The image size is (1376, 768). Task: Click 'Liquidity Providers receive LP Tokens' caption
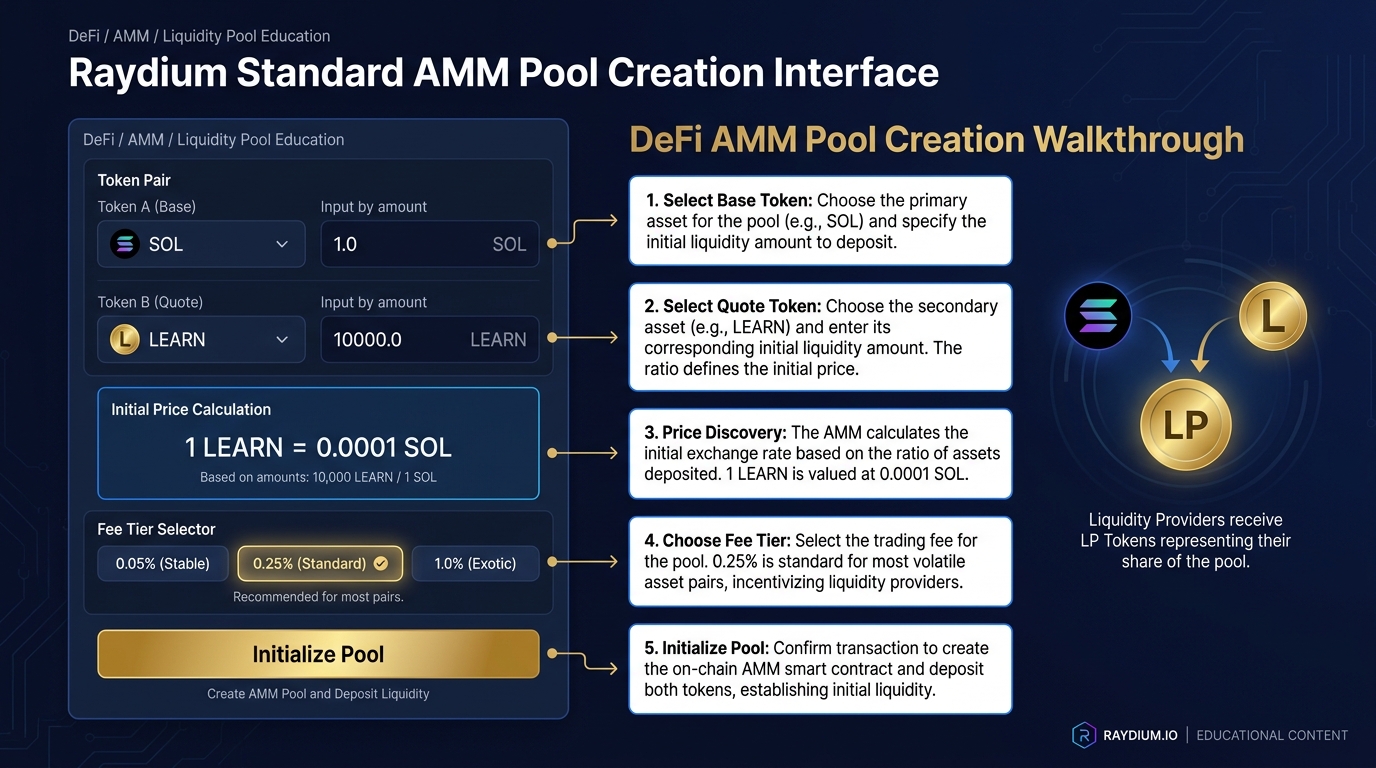(x=1186, y=541)
